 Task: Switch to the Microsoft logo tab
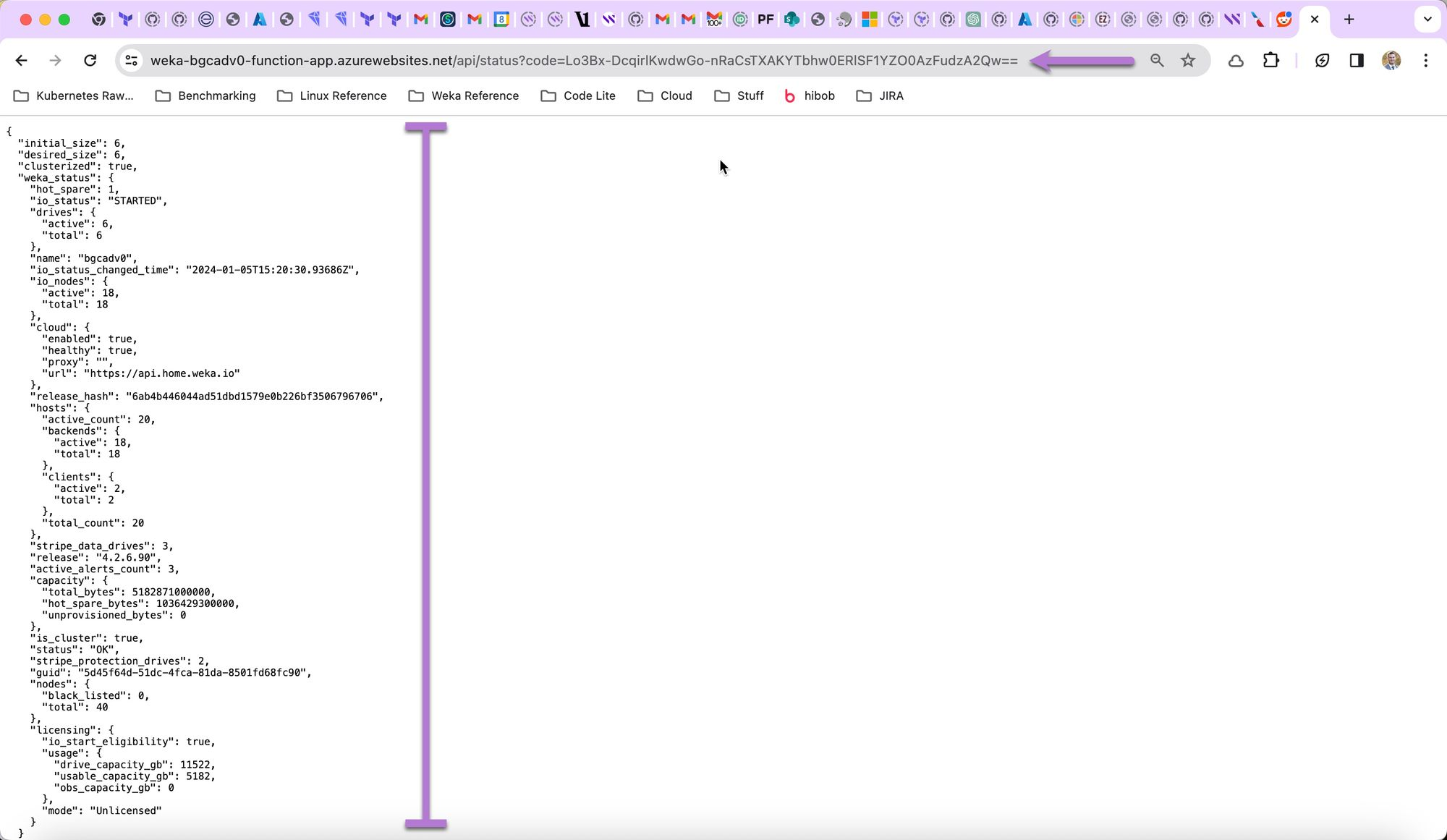click(x=870, y=20)
